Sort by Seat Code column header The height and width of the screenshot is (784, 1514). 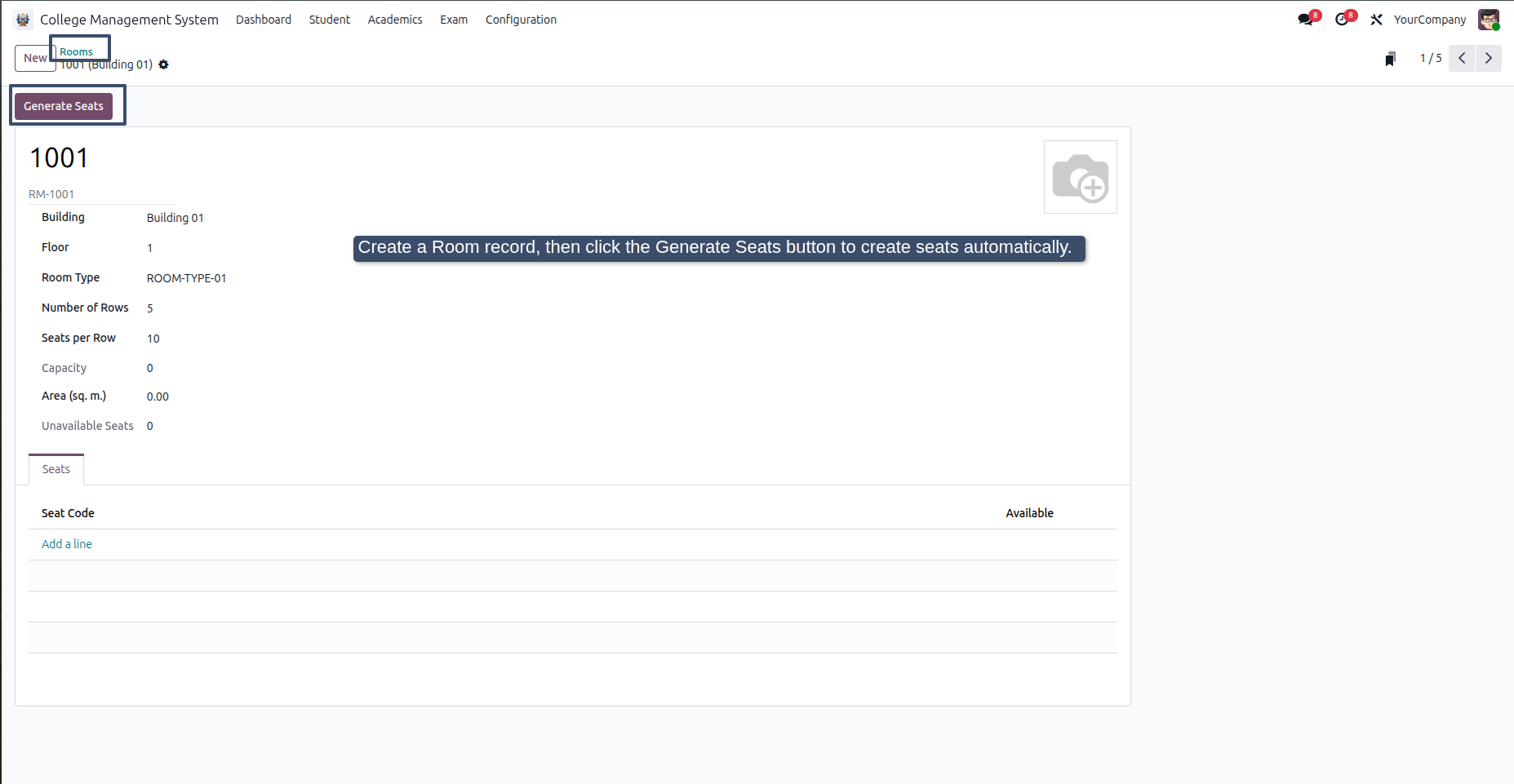tap(68, 513)
